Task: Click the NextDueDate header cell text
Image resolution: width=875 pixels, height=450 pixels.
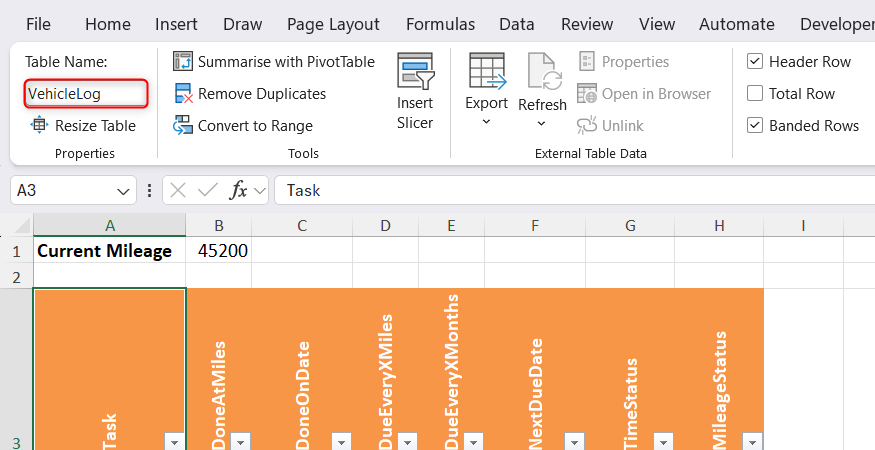Action: click(x=535, y=394)
